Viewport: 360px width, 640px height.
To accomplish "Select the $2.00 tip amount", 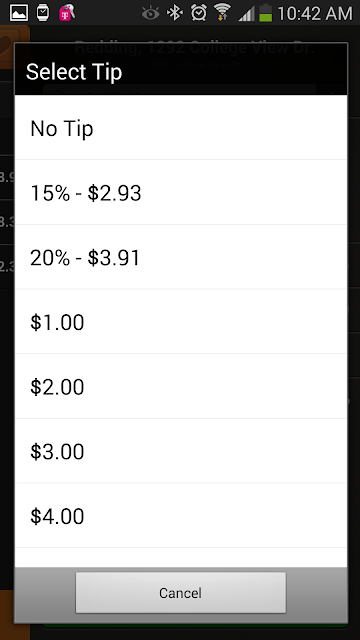I will (181, 387).
